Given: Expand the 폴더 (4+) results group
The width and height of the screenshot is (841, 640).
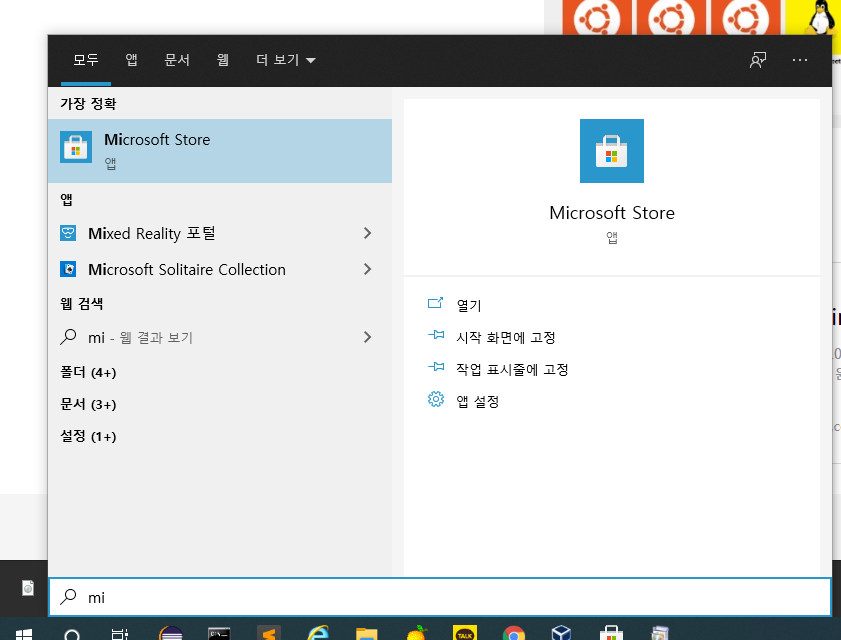Looking at the screenshot, I should [x=88, y=372].
